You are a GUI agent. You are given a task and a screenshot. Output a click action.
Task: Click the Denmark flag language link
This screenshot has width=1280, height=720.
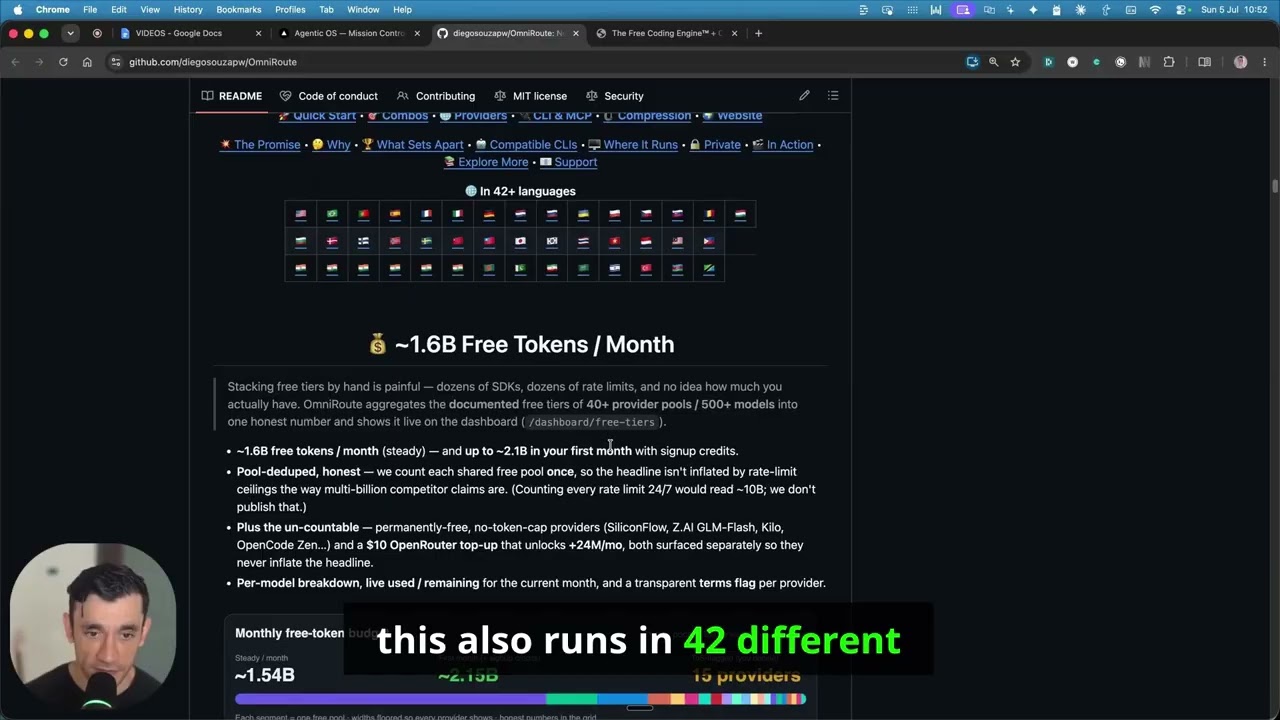click(332, 241)
